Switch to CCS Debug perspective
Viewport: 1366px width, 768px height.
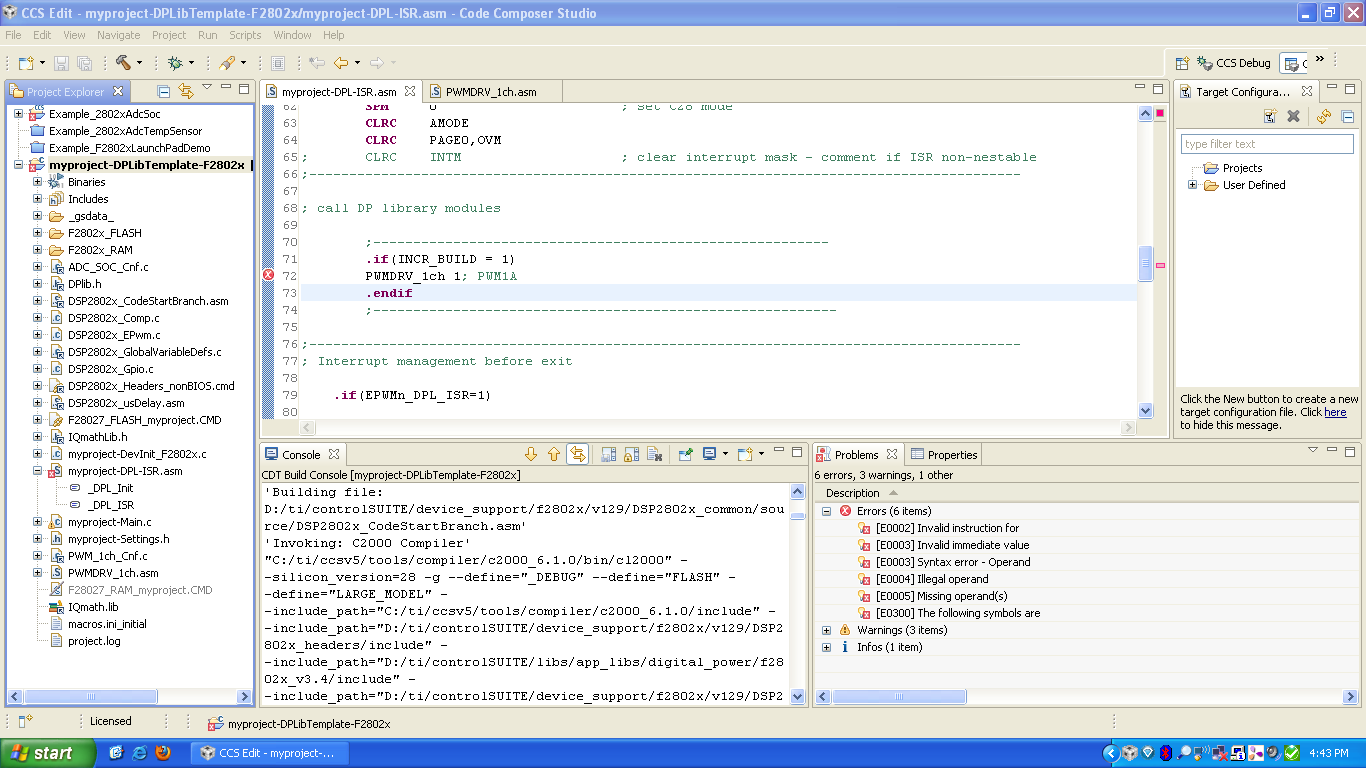coord(1232,63)
